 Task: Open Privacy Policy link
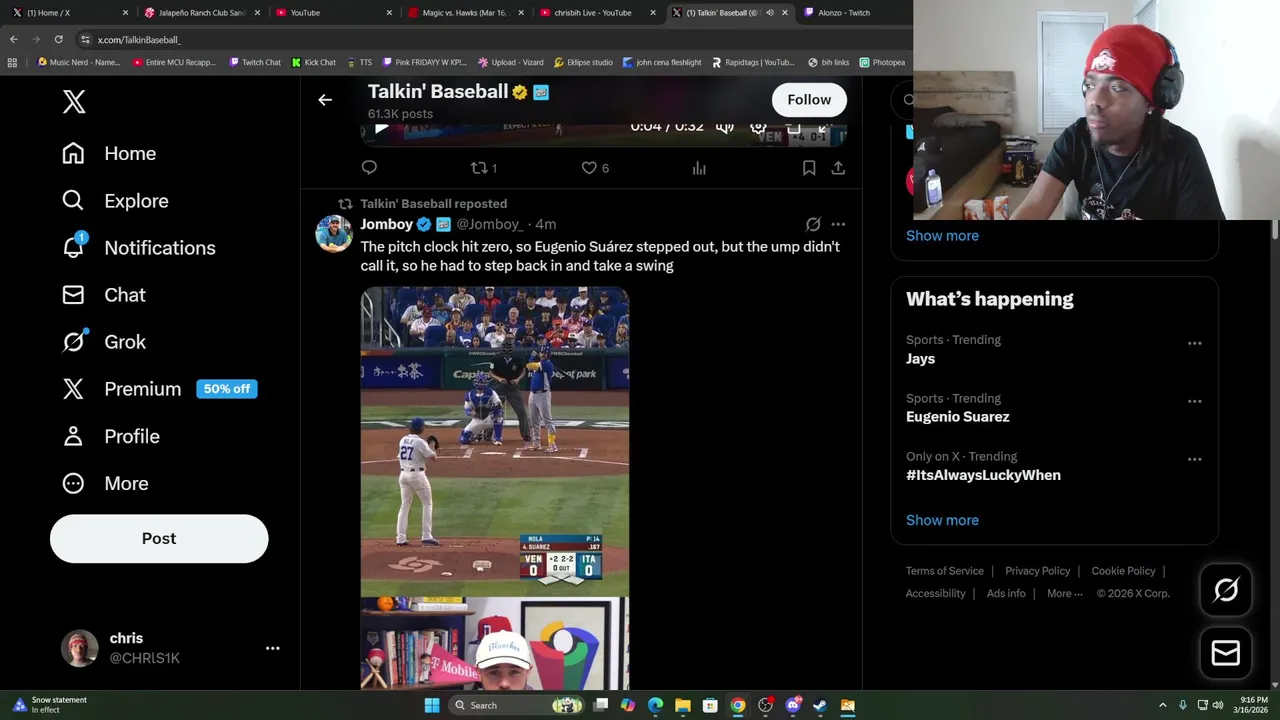pyautogui.click(x=1037, y=571)
